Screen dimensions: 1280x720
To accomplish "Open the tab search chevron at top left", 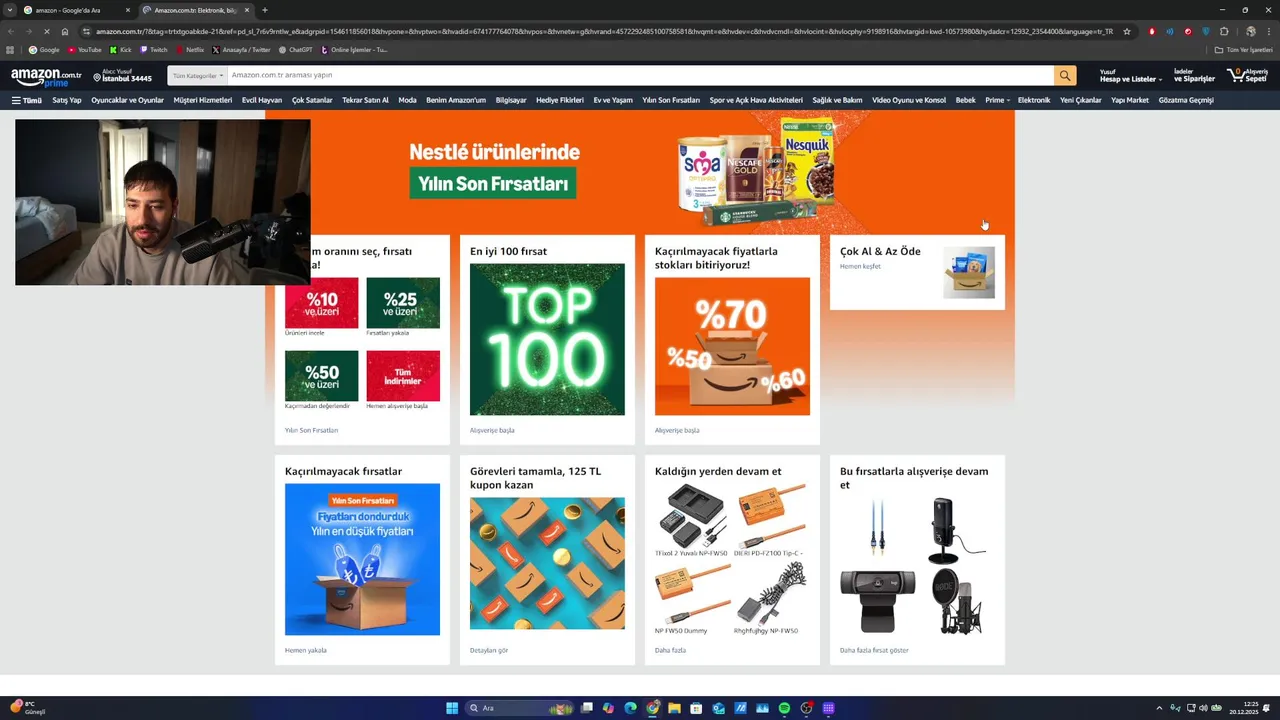I will pyautogui.click(x=10, y=10).
